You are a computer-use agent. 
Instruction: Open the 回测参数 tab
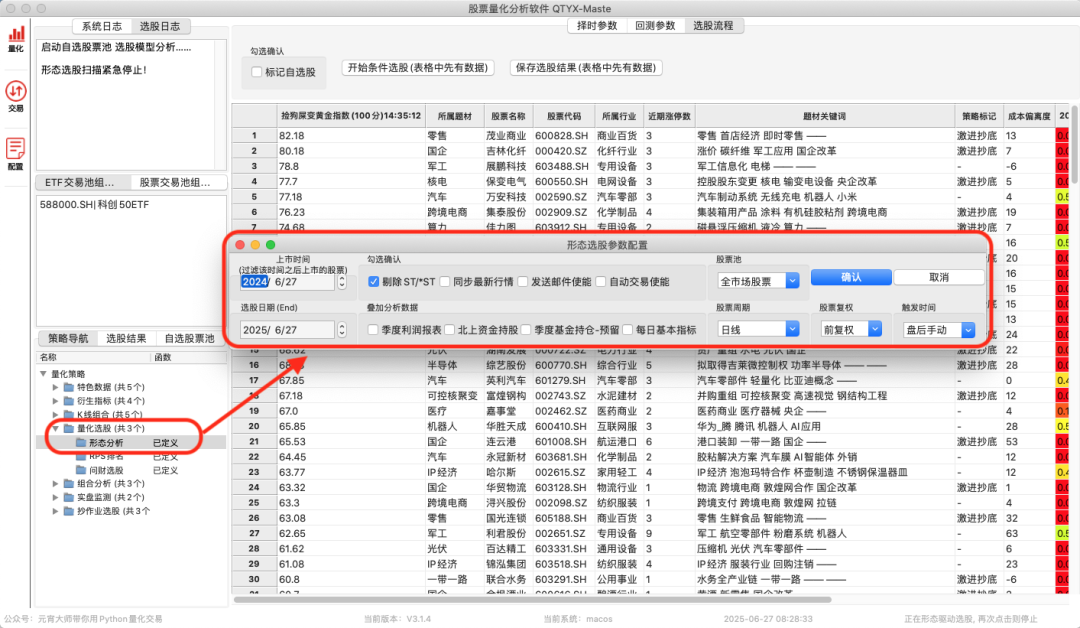click(x=655, y=25)
